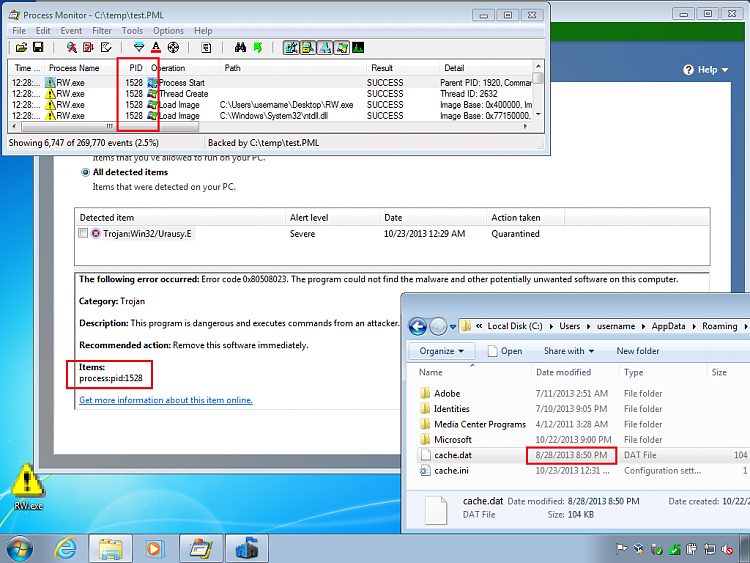Select the RW.exe desktop icon

click(28, 487)
